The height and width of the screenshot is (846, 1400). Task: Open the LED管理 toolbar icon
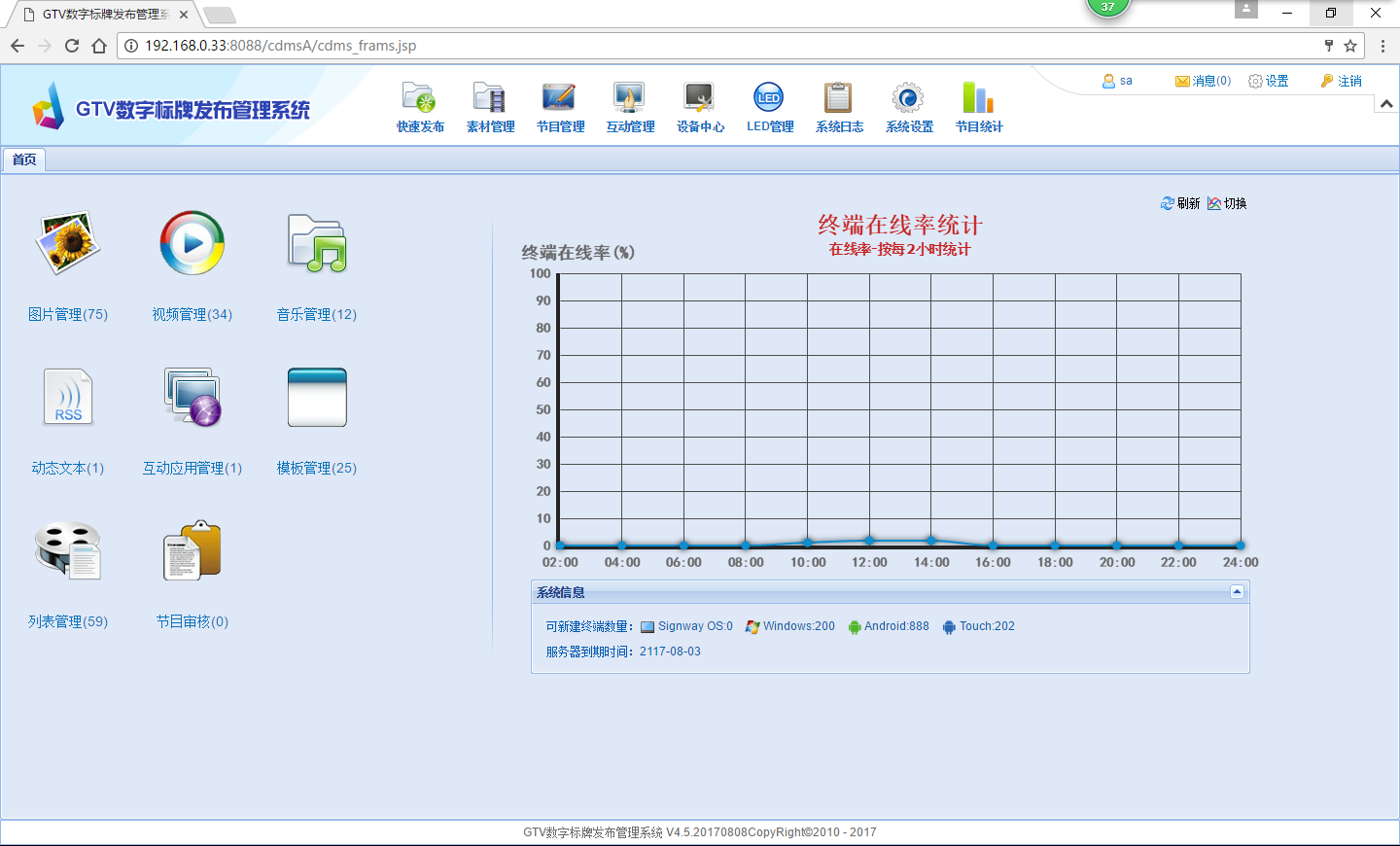coord(769,98)
